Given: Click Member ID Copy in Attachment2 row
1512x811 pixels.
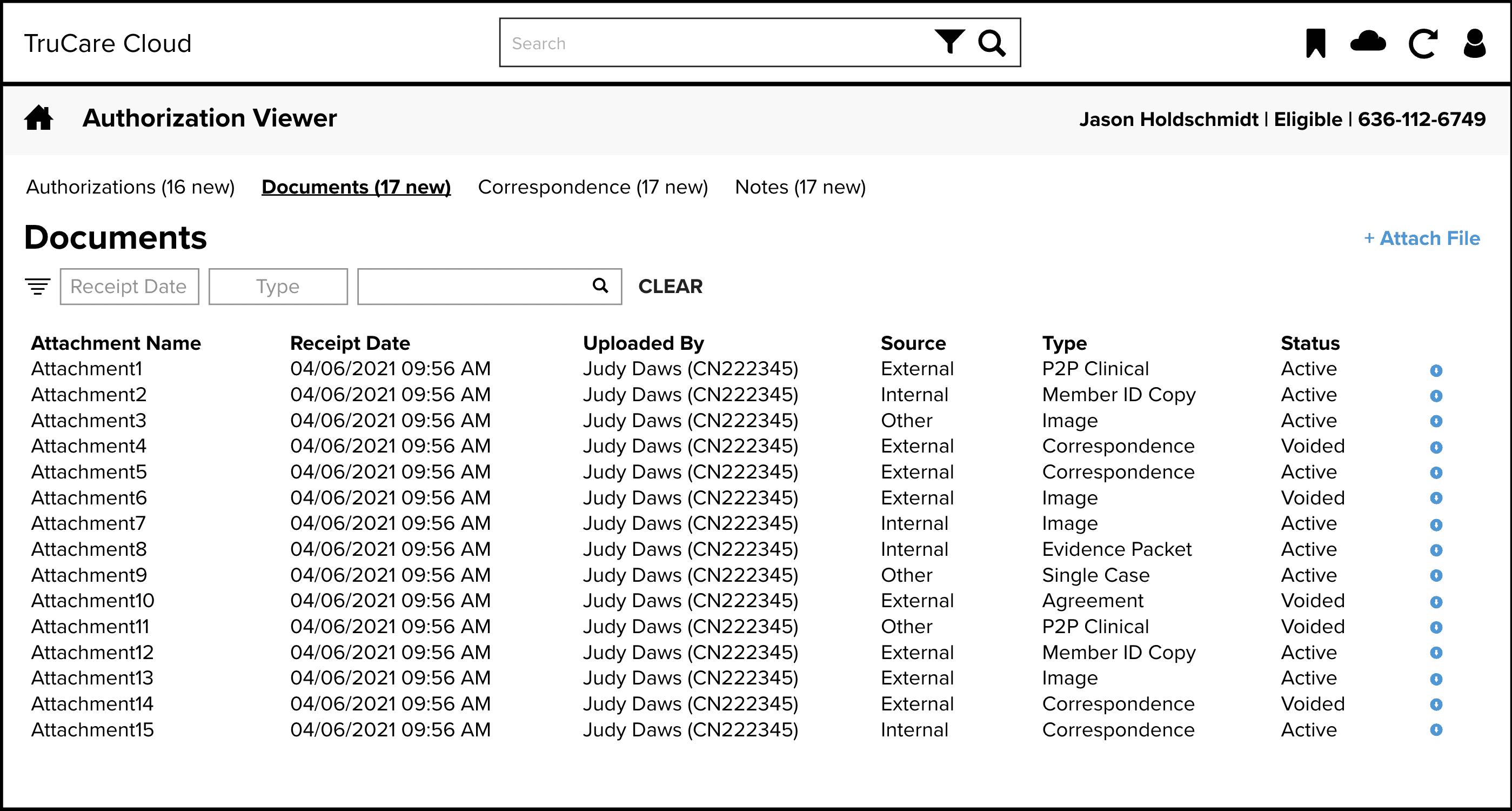Looking at the screenshot, I should tap(1119, 395).
